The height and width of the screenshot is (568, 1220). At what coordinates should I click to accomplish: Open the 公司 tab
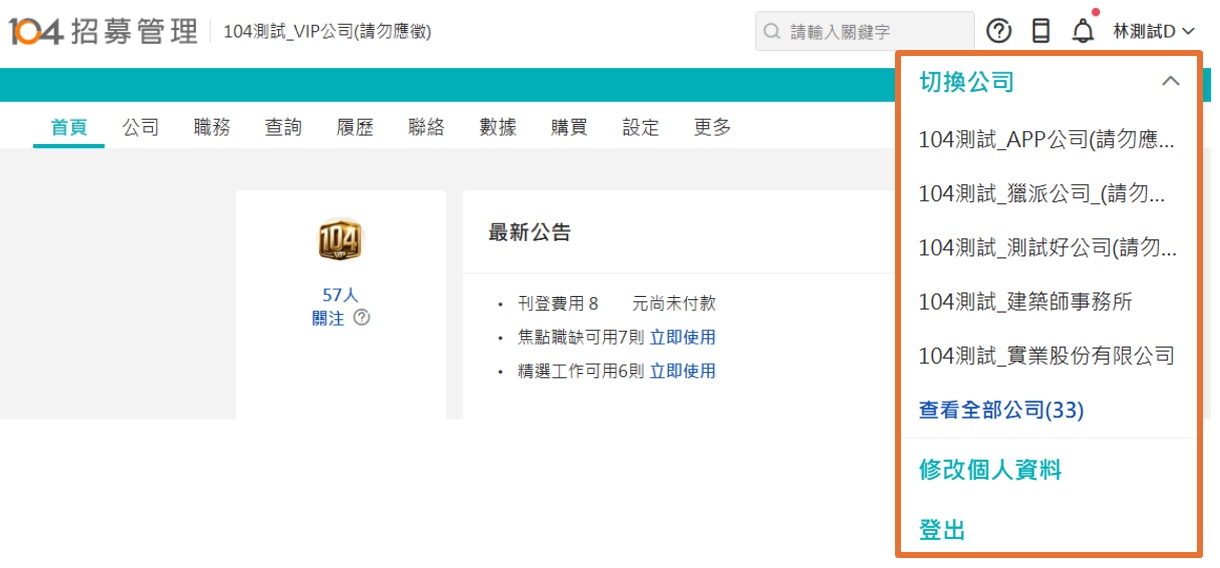pyautogui.click(x=141, y=127)
